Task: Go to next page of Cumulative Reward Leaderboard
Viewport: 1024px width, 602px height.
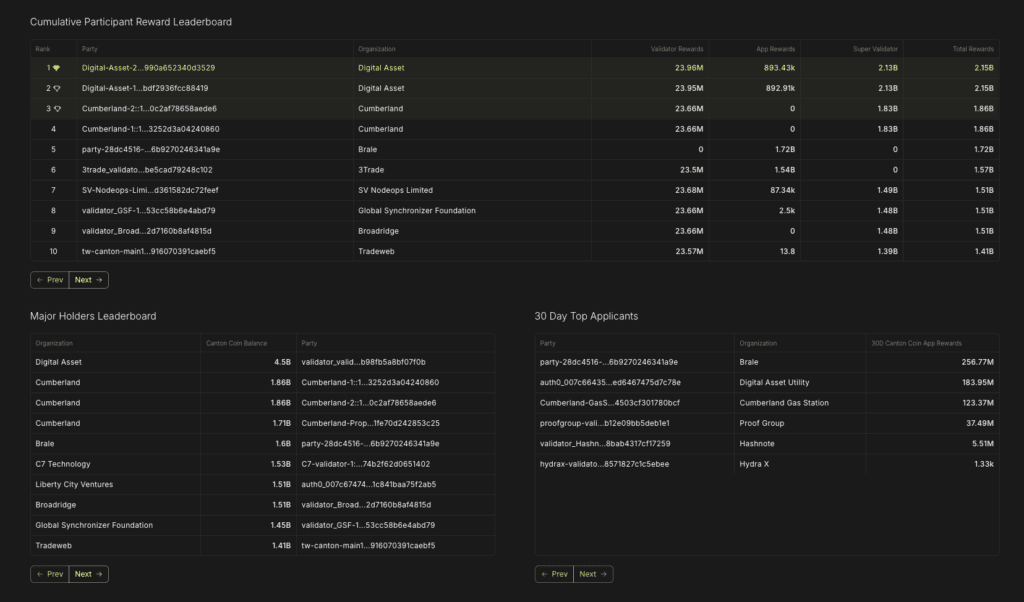Action: (x=88, y=280)
